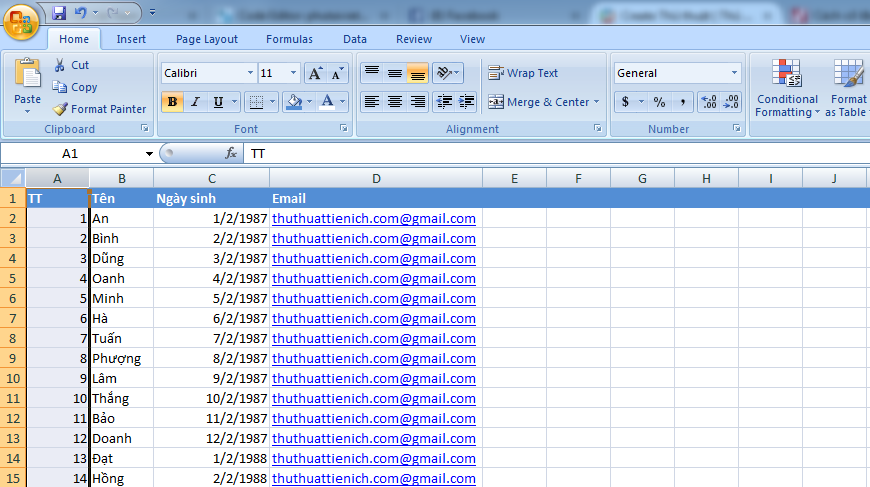Click the Increase Decimal icon
This screenshot has width=870, height=487.
(709, 102)
